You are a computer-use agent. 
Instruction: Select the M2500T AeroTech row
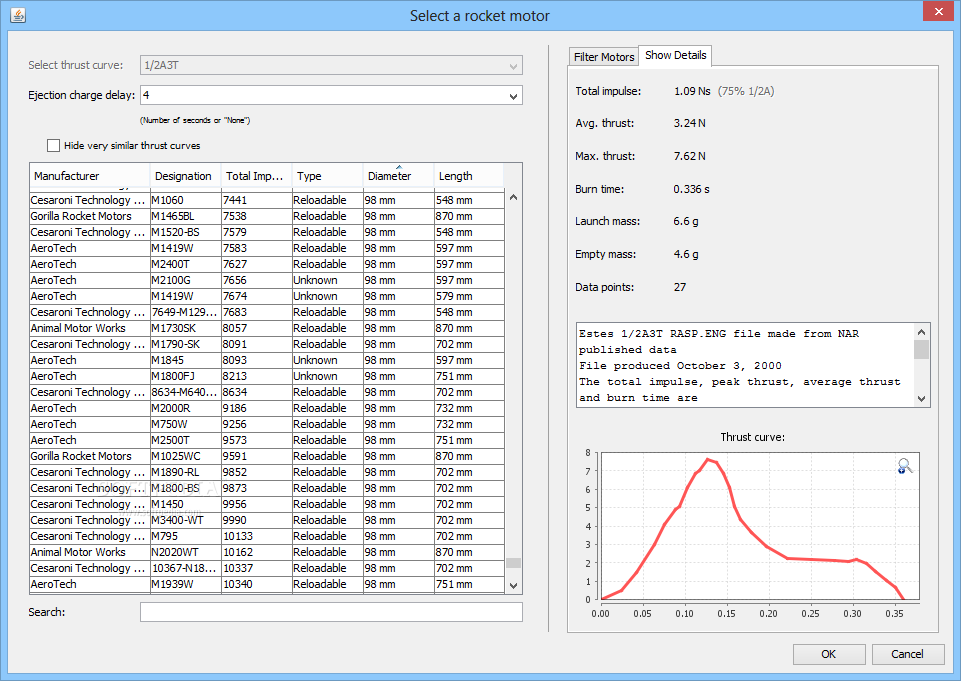point(267,439)
